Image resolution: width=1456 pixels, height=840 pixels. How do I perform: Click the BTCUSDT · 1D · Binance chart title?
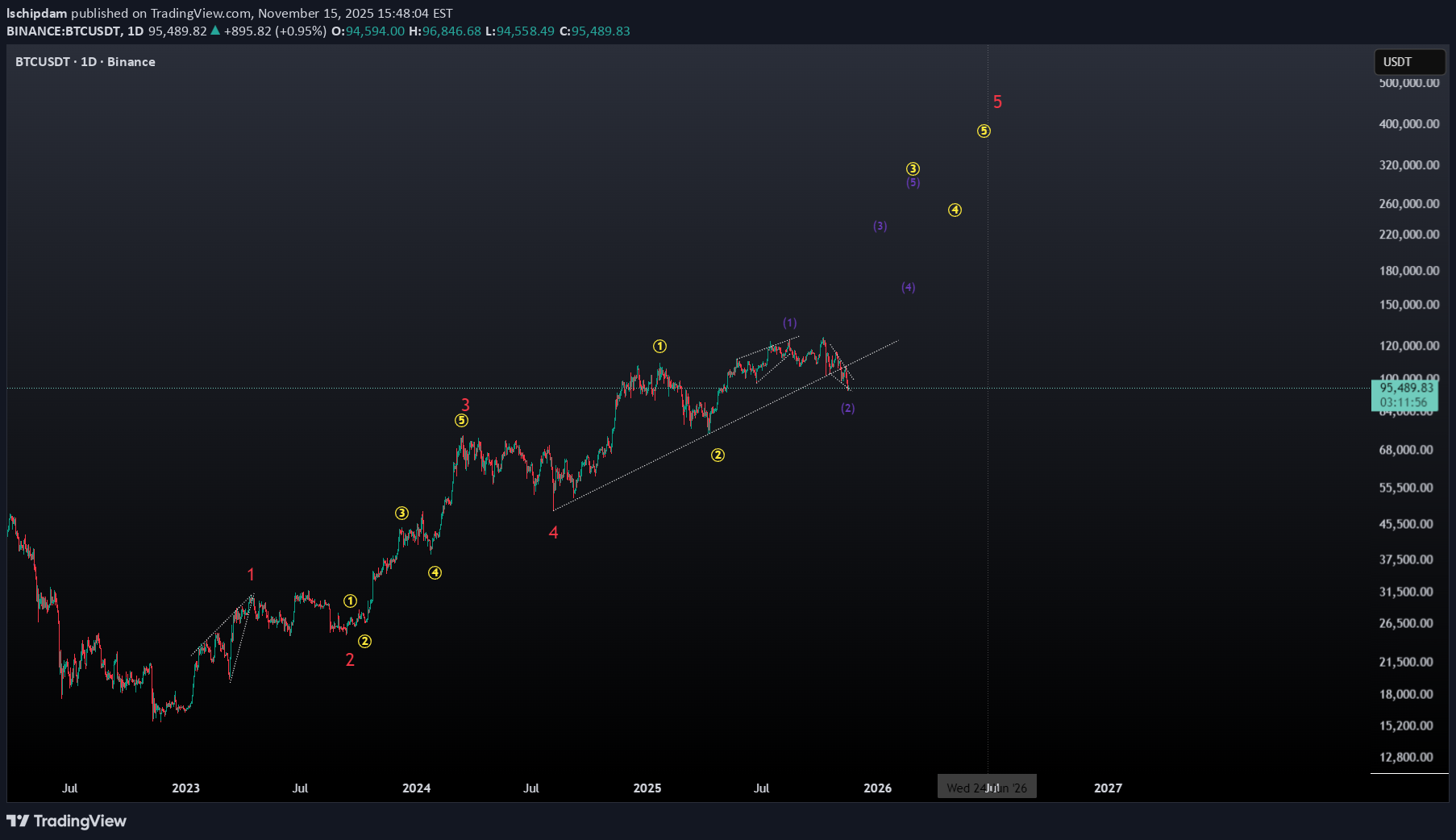point(85,62)
